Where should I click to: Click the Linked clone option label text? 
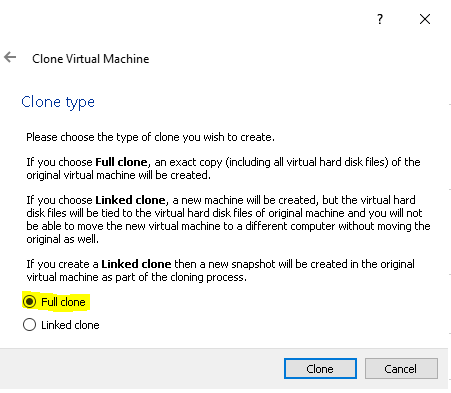[70, 325]
